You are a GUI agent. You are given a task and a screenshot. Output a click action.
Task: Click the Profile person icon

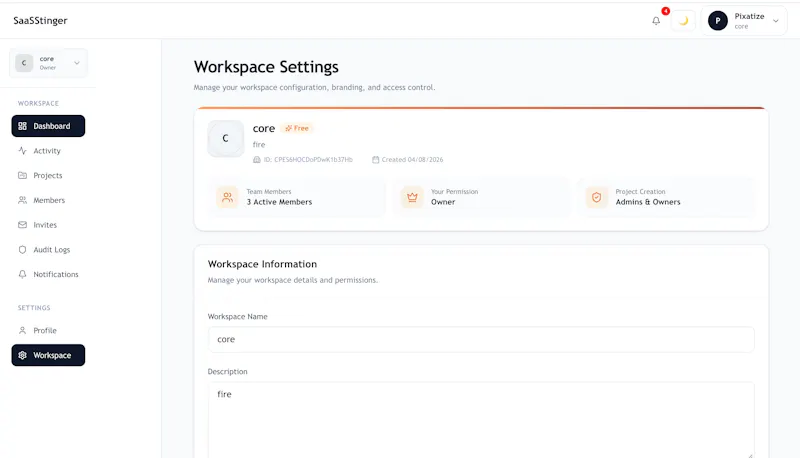[22, 330]
